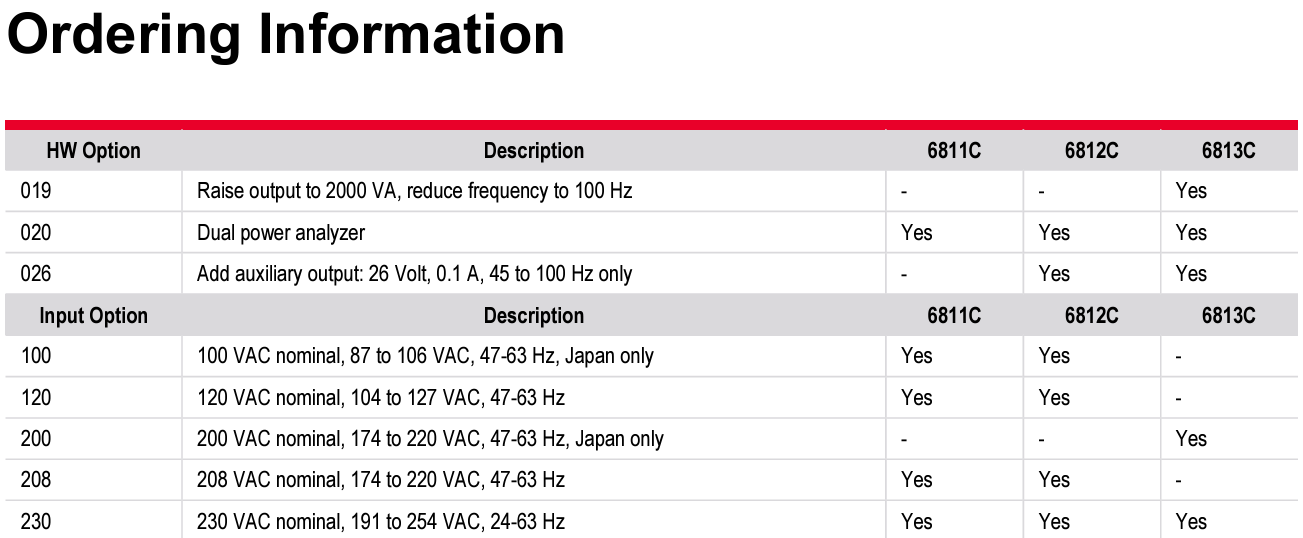Click input option code 230
Image resolution: width=1303 pixels, height=538 pixels.
pos(35,522)
